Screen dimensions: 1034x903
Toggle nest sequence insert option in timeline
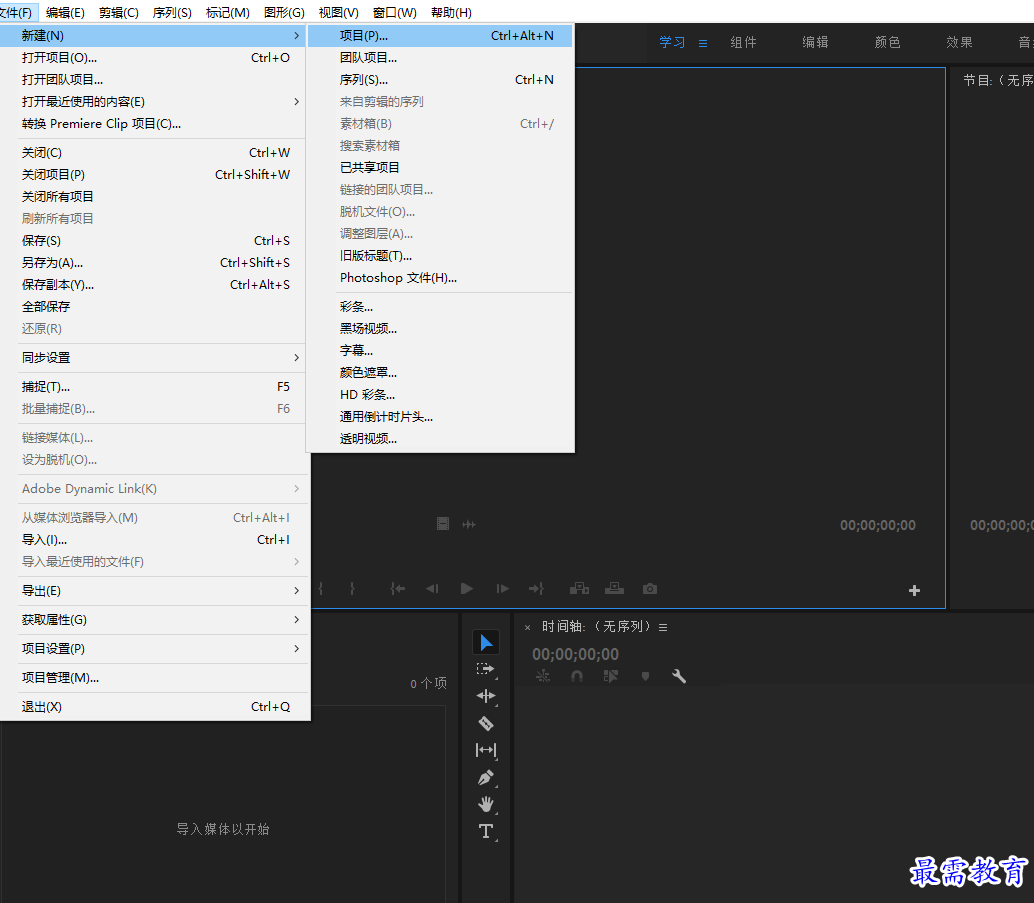click(543, 676)
